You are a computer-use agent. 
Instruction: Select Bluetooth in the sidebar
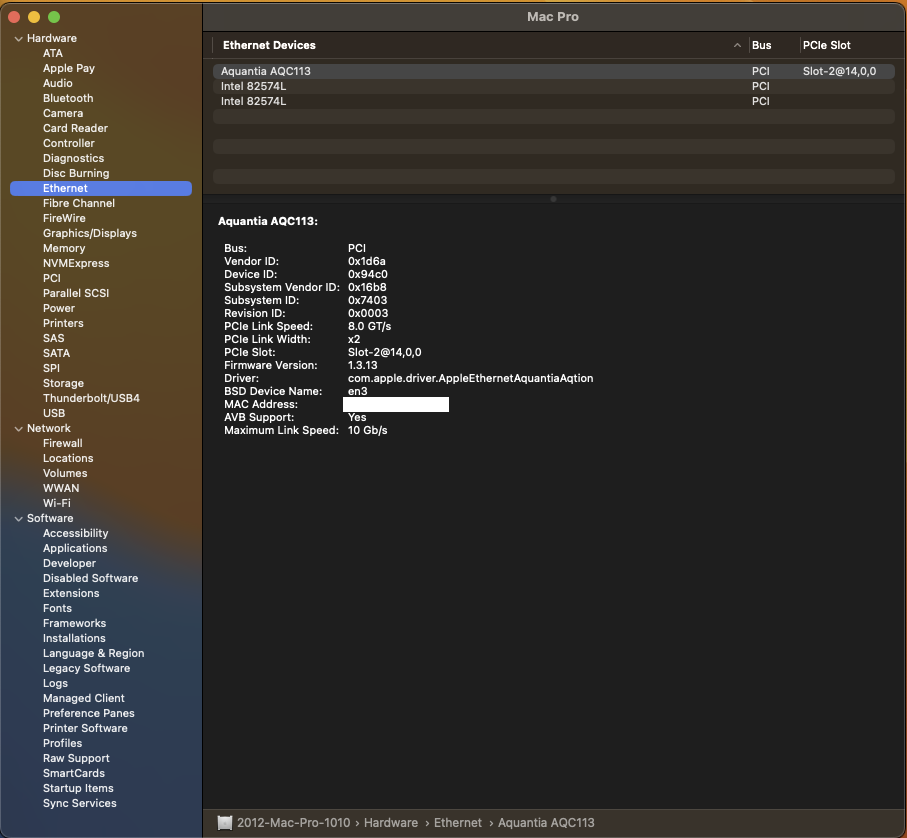(68, 98)
